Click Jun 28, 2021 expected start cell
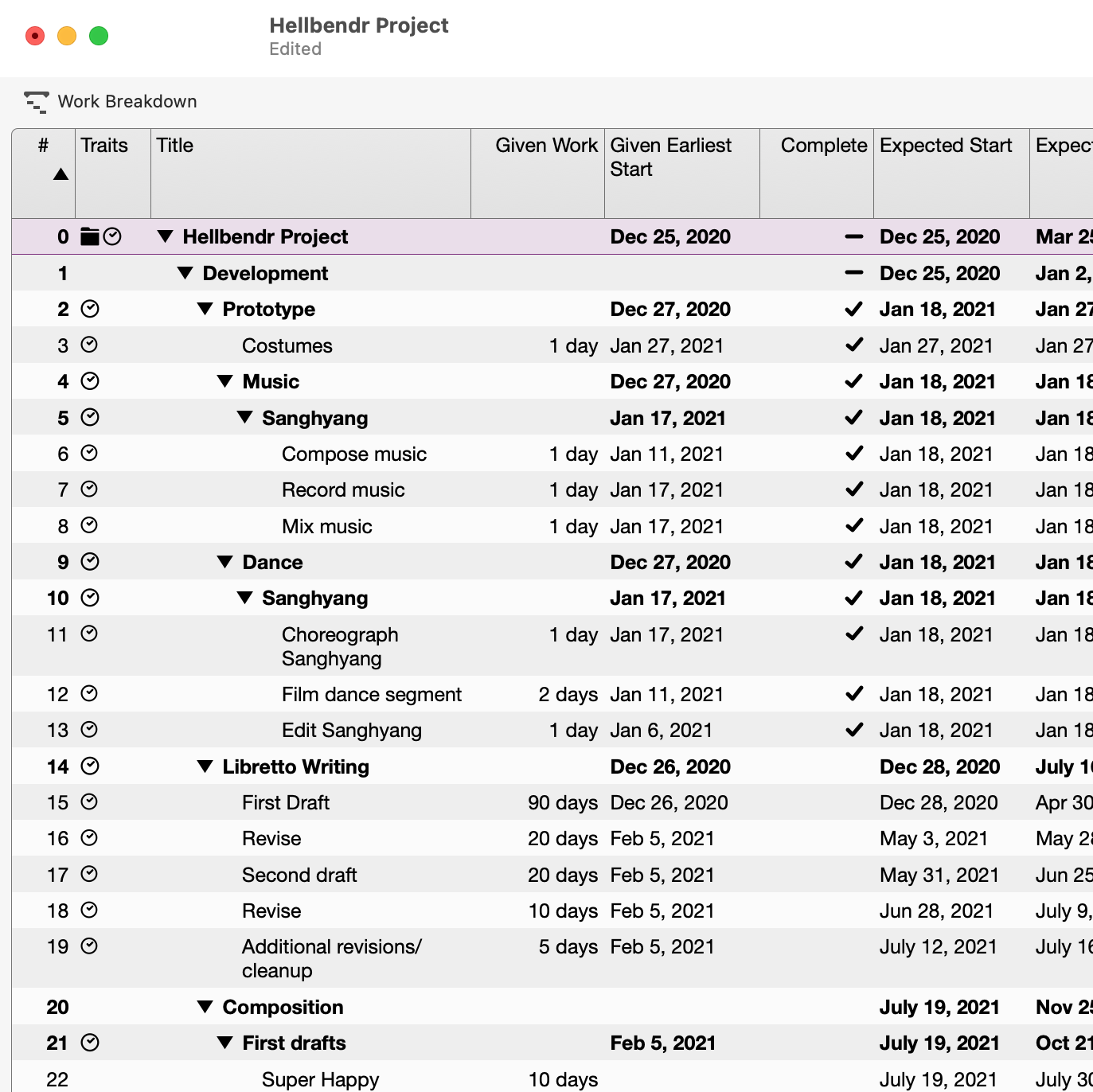The height and width of the screenshot is (1092, 1093). point(936,911)
